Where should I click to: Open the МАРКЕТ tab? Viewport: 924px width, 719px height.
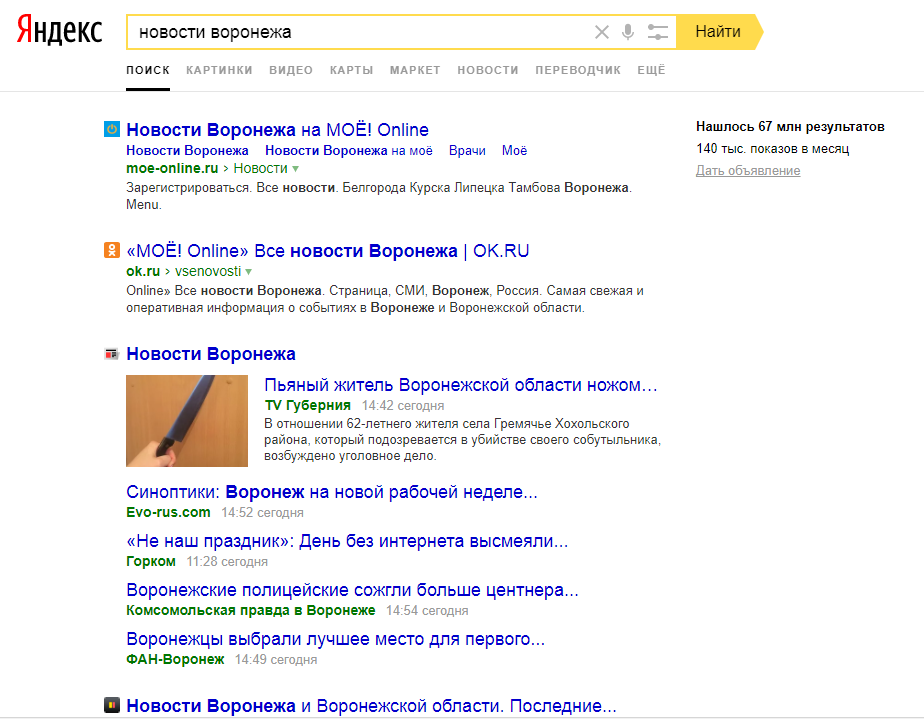tap(415, 70)
